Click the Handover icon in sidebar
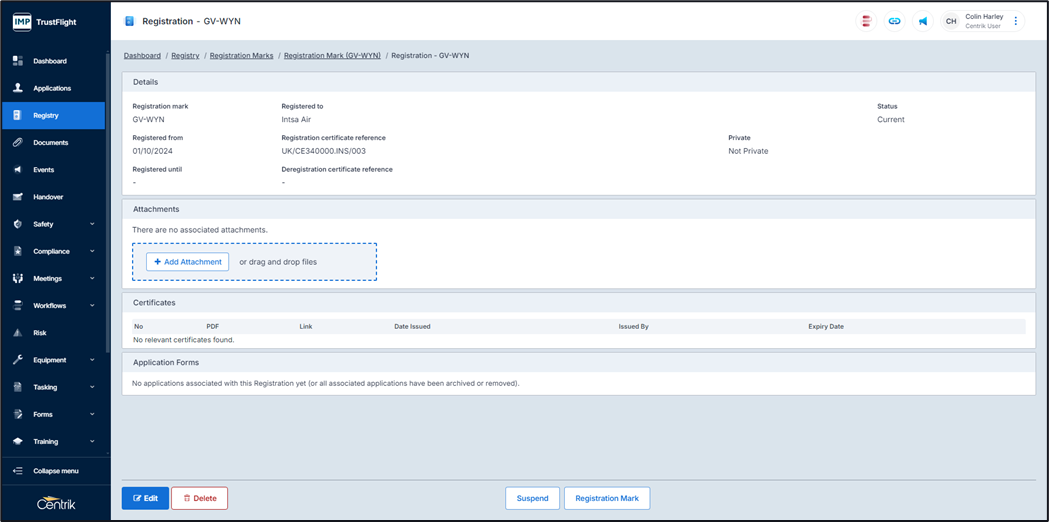 17,197
